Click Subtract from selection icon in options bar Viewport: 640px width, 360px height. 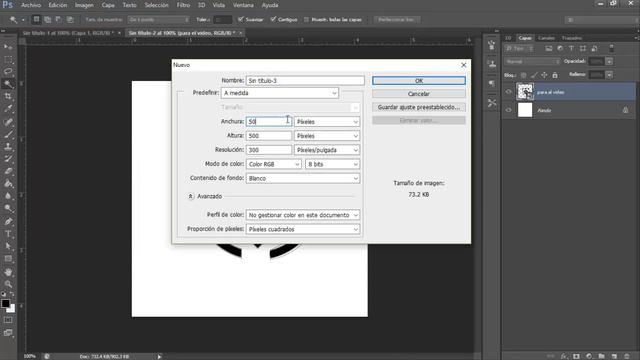click(58, 19)
